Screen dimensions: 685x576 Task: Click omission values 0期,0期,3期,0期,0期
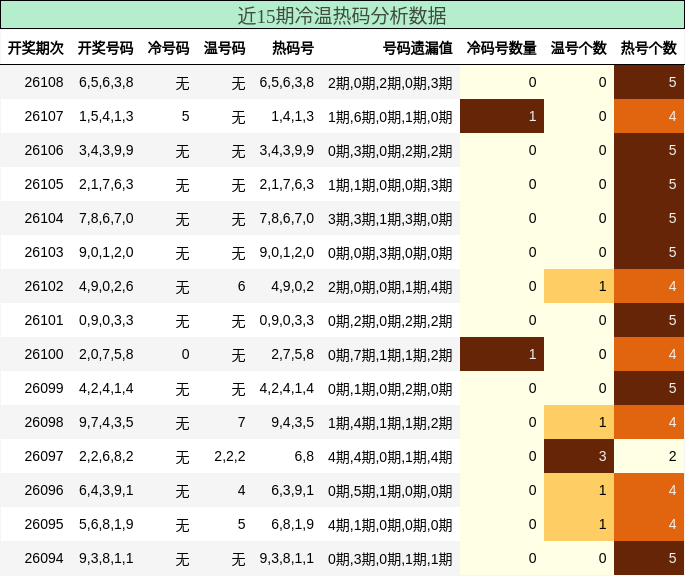390,253
